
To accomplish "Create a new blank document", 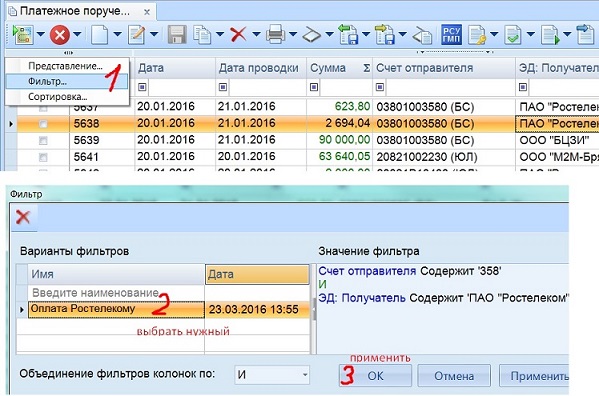I will pos(99,35).
